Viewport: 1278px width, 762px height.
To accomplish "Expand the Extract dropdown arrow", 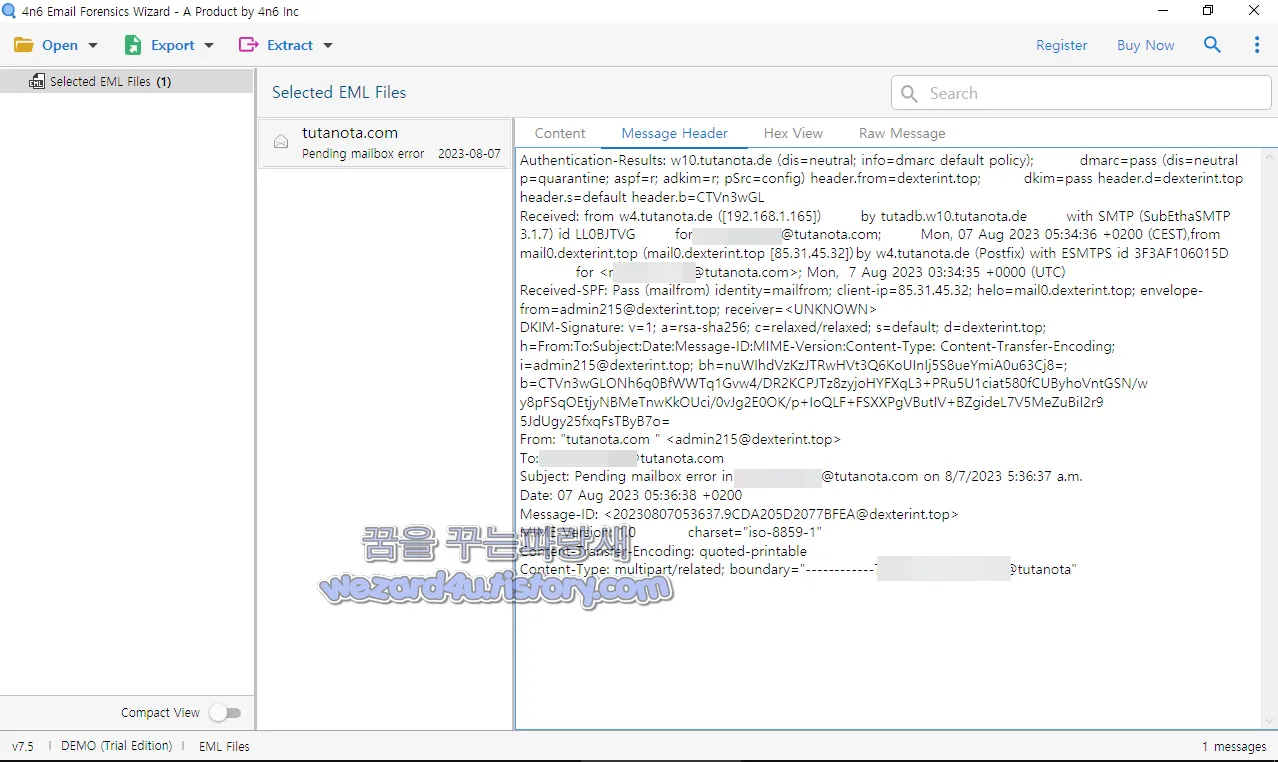I will coord(328,45).
